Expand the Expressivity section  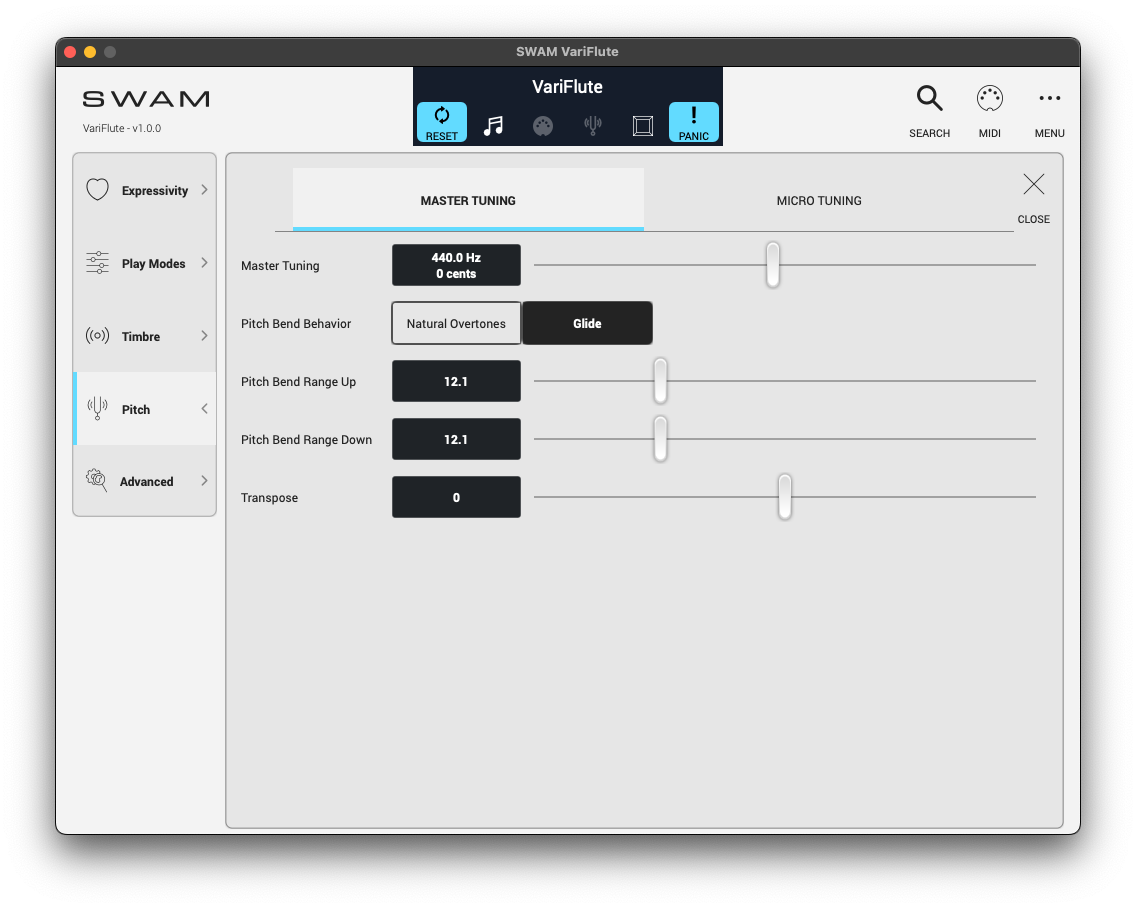coord(145,190)
